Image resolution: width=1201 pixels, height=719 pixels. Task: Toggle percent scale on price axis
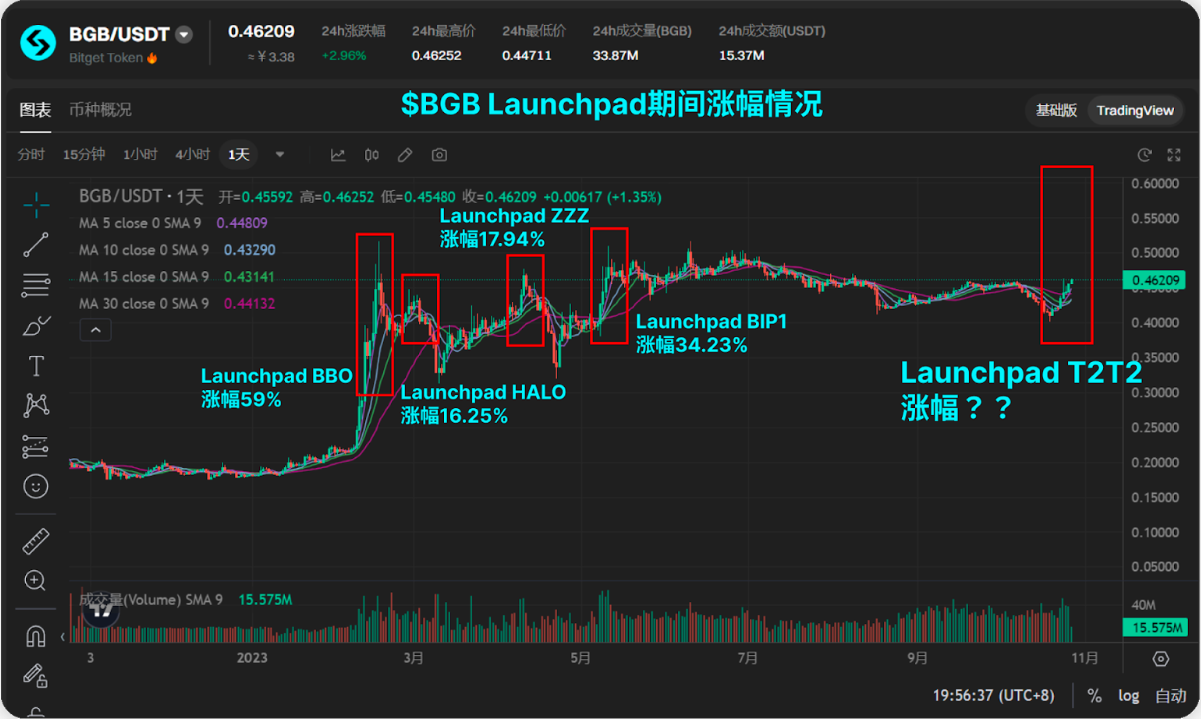(x=1094, y=695)
